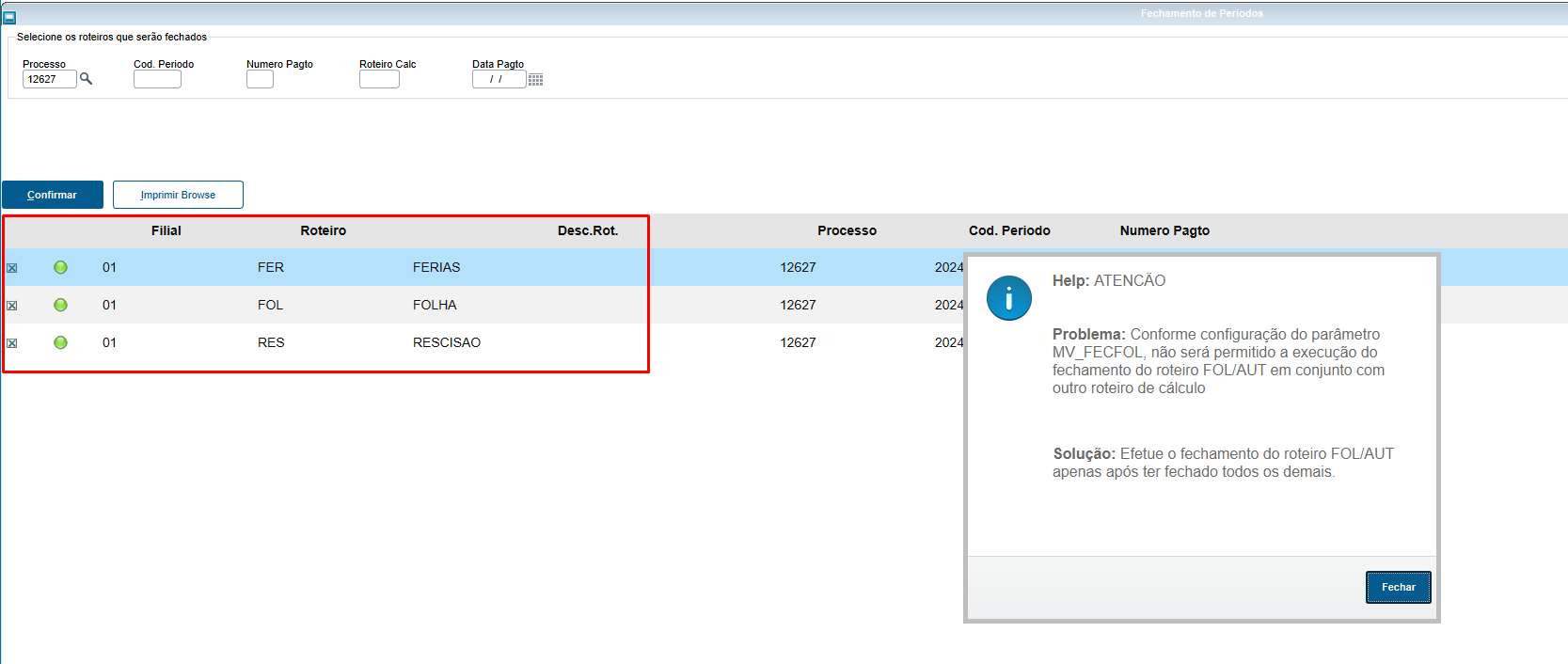Viewport: 1568px width, 664px height.
Task: Sort by the Filial column header
Action: [x=166, y=230]
